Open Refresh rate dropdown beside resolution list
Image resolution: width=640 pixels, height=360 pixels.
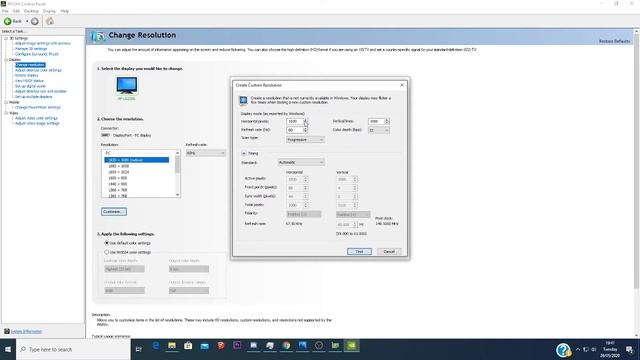click(x=206, y=153)
